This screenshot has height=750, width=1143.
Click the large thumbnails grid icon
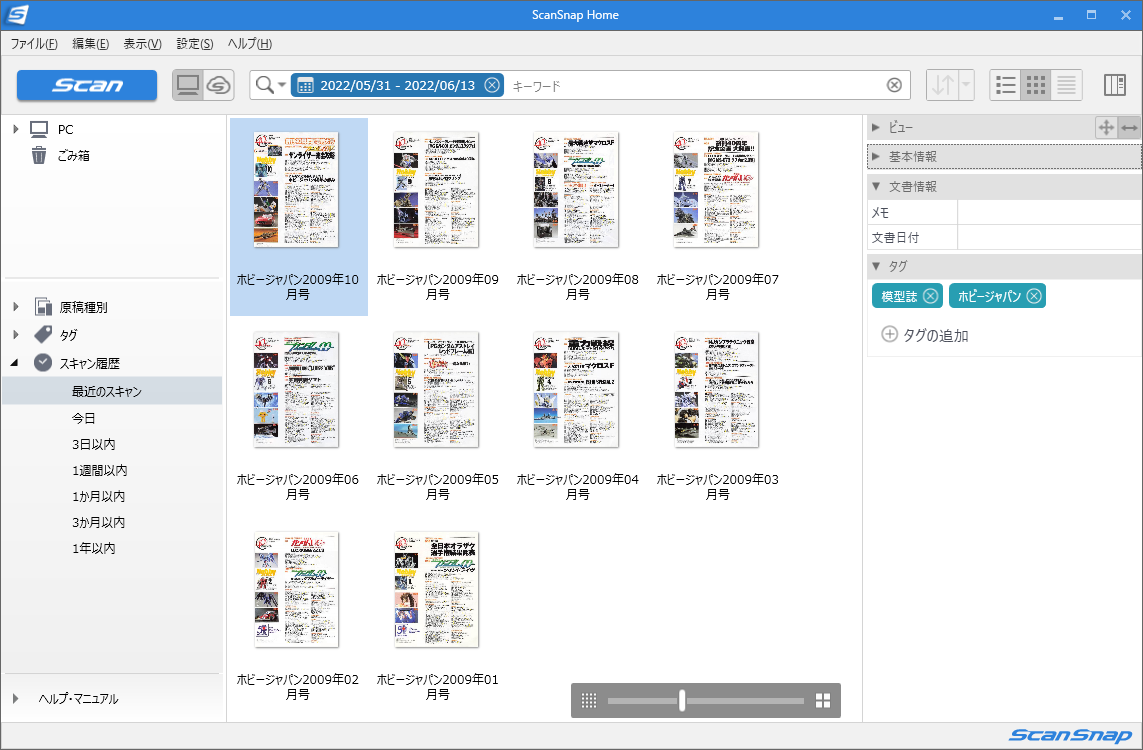(823, 700)
